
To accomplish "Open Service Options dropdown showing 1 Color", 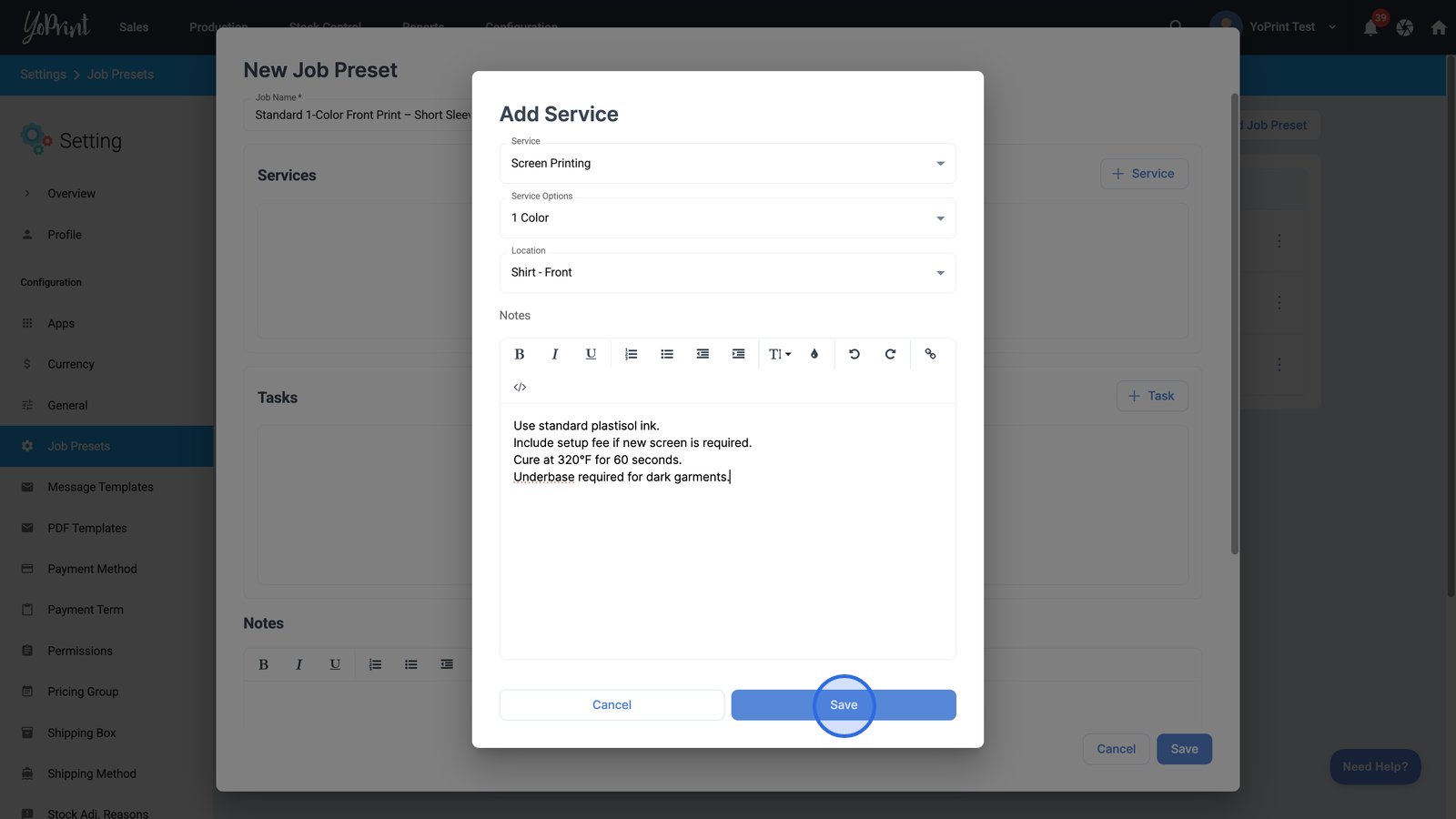I will click(x=728, y=218).
